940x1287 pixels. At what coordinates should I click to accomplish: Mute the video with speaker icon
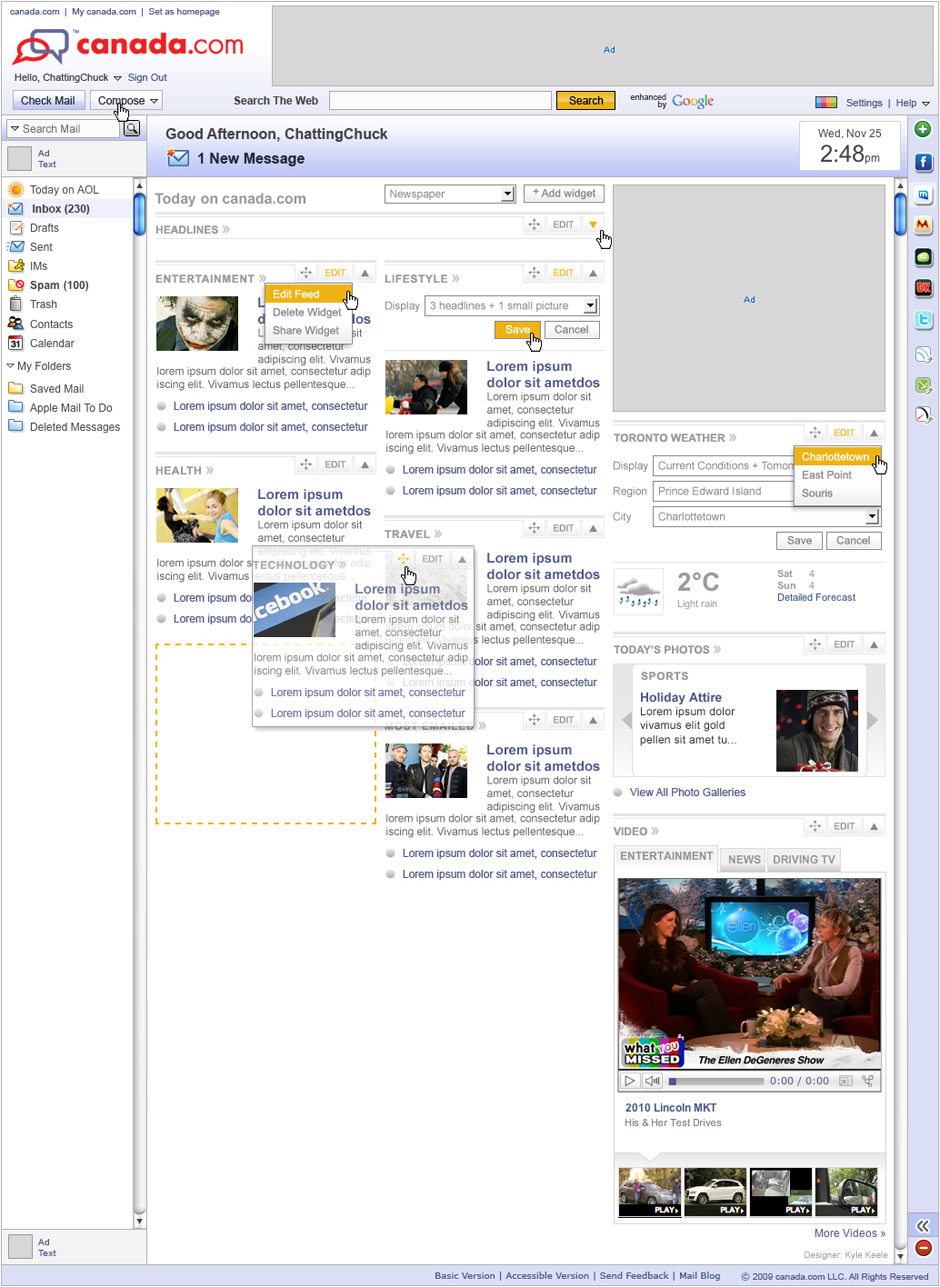click(652, 1081)
